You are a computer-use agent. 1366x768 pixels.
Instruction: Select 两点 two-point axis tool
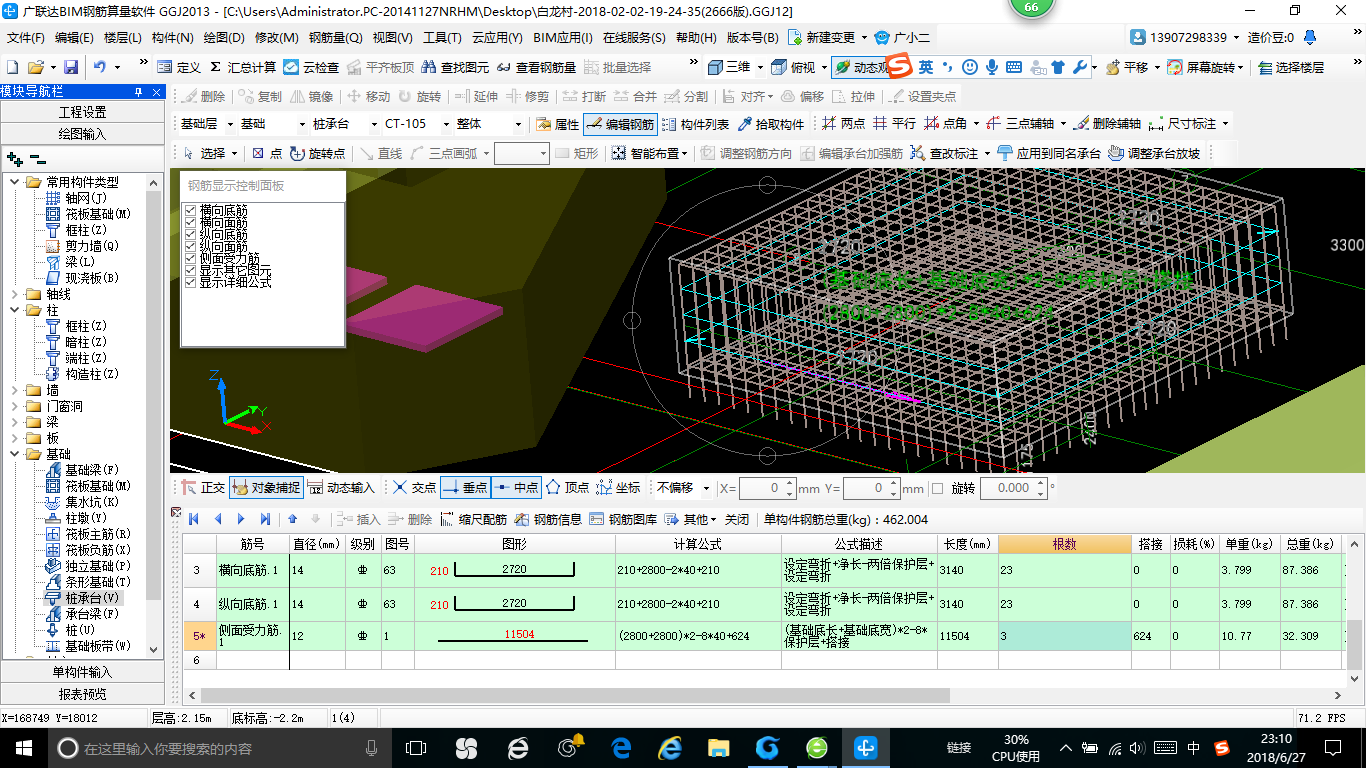pos(843,124)
